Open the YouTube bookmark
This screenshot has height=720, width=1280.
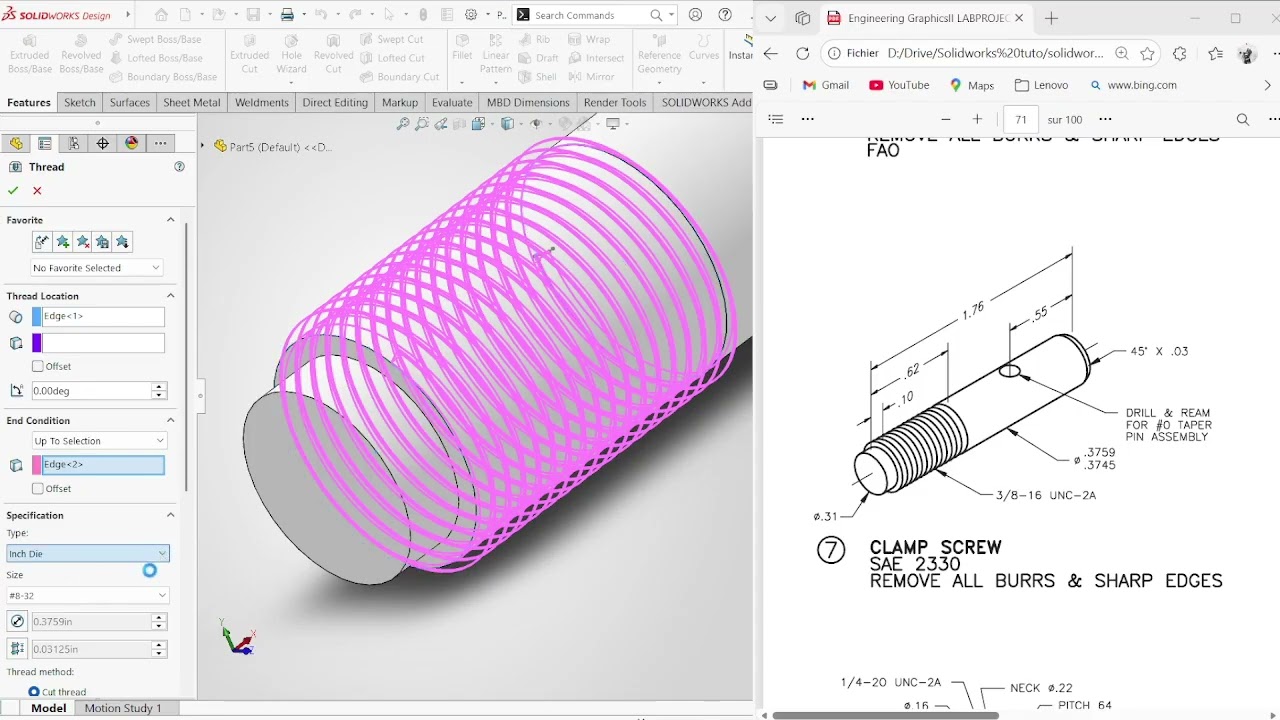[899, 85]
